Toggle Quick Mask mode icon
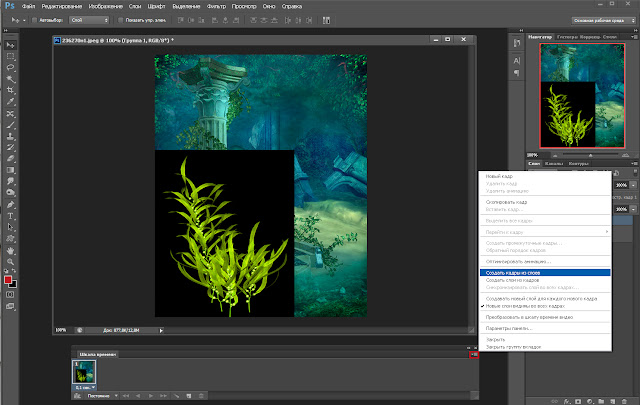This screenshot has width=640, height=405. (10, 294)
